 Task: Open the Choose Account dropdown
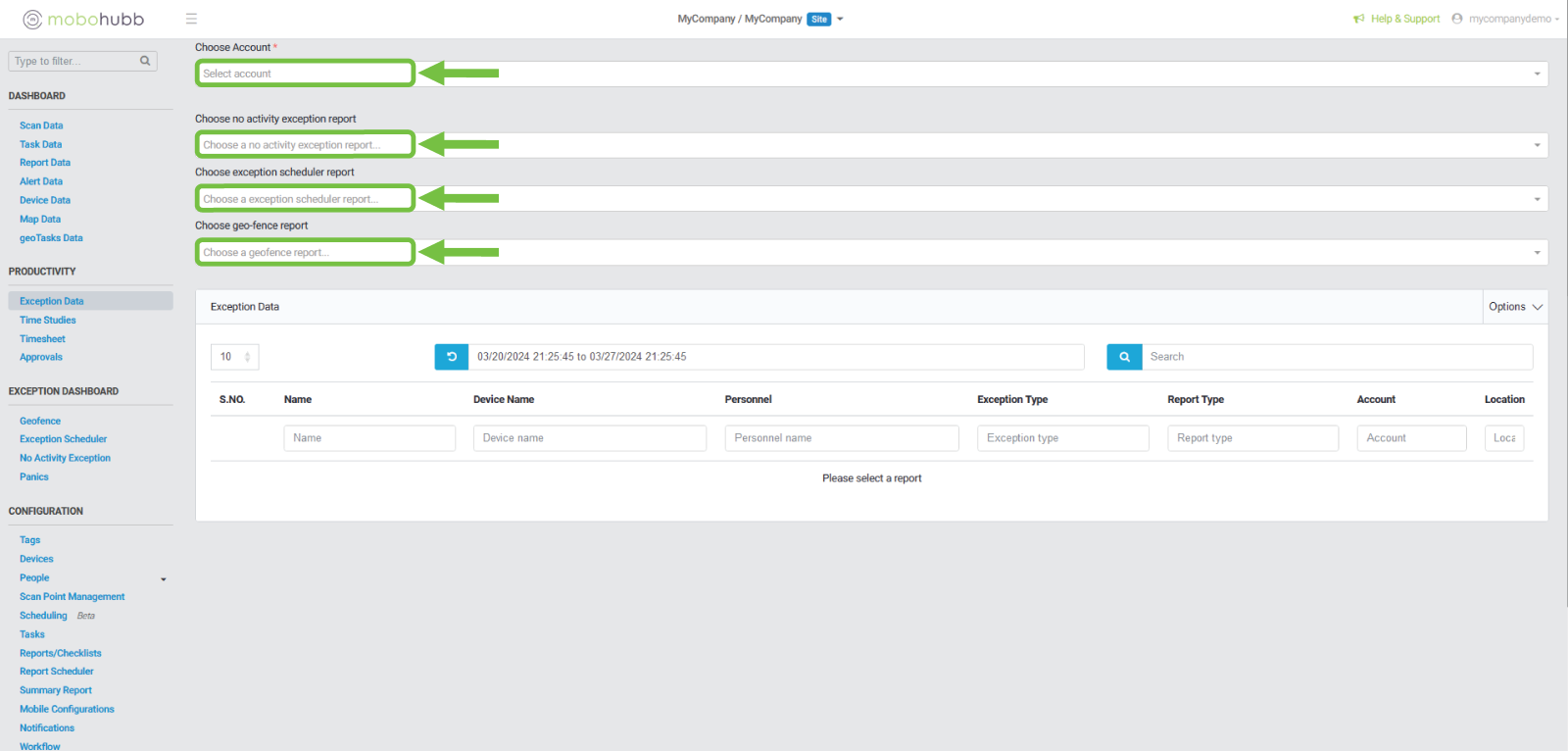tap(871, 74)
